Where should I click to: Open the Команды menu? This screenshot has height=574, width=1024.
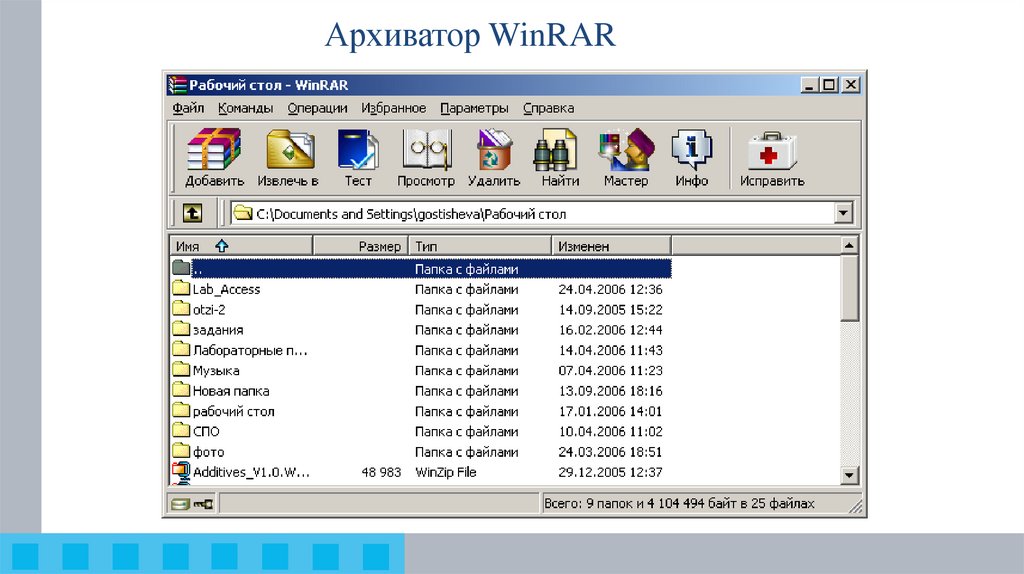(246, 108)
